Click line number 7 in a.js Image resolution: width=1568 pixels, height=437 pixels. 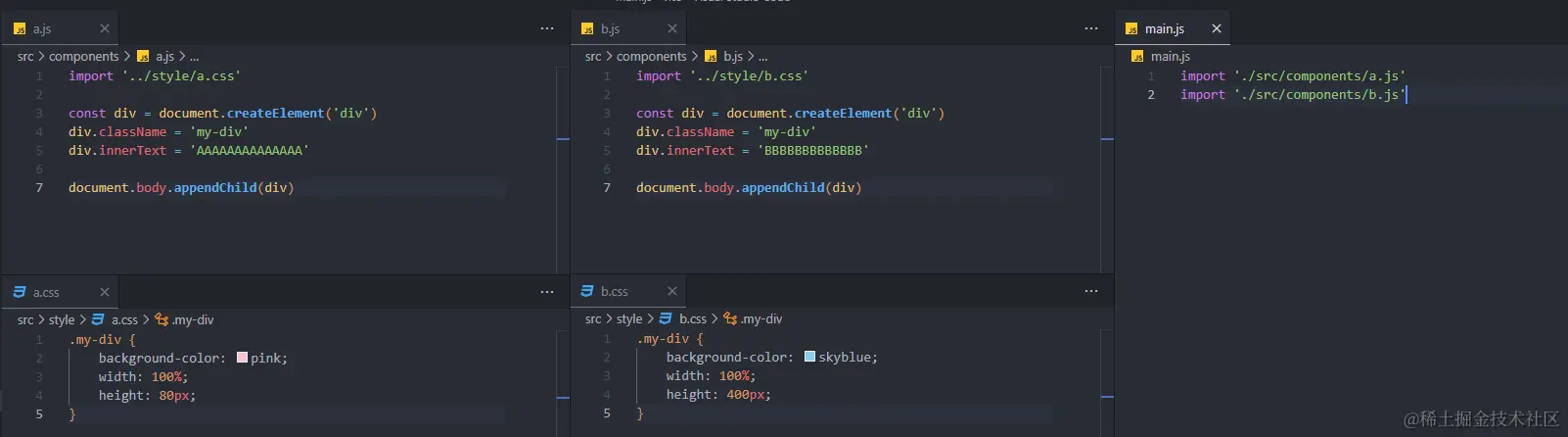[x=39, y=188]
